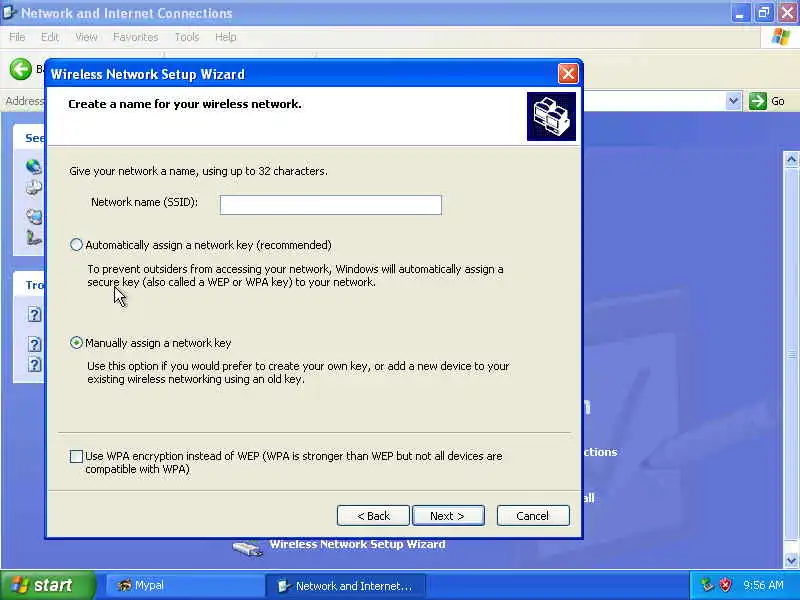Click the USB drive wizard icon
This screenshot has height=600, width=800.
[248, 548]
